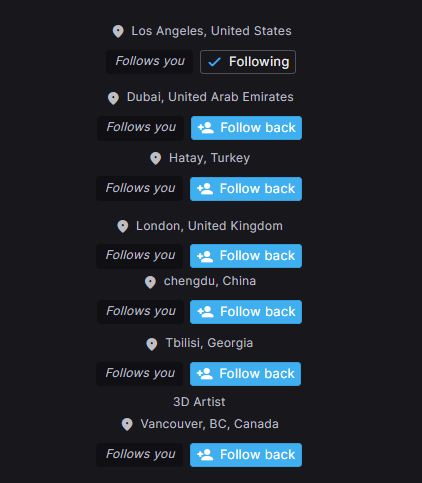The width and height of the screenshot is (422, 483).
Task: Follow back the user from Dubai
Action: (x=246, y=128)
